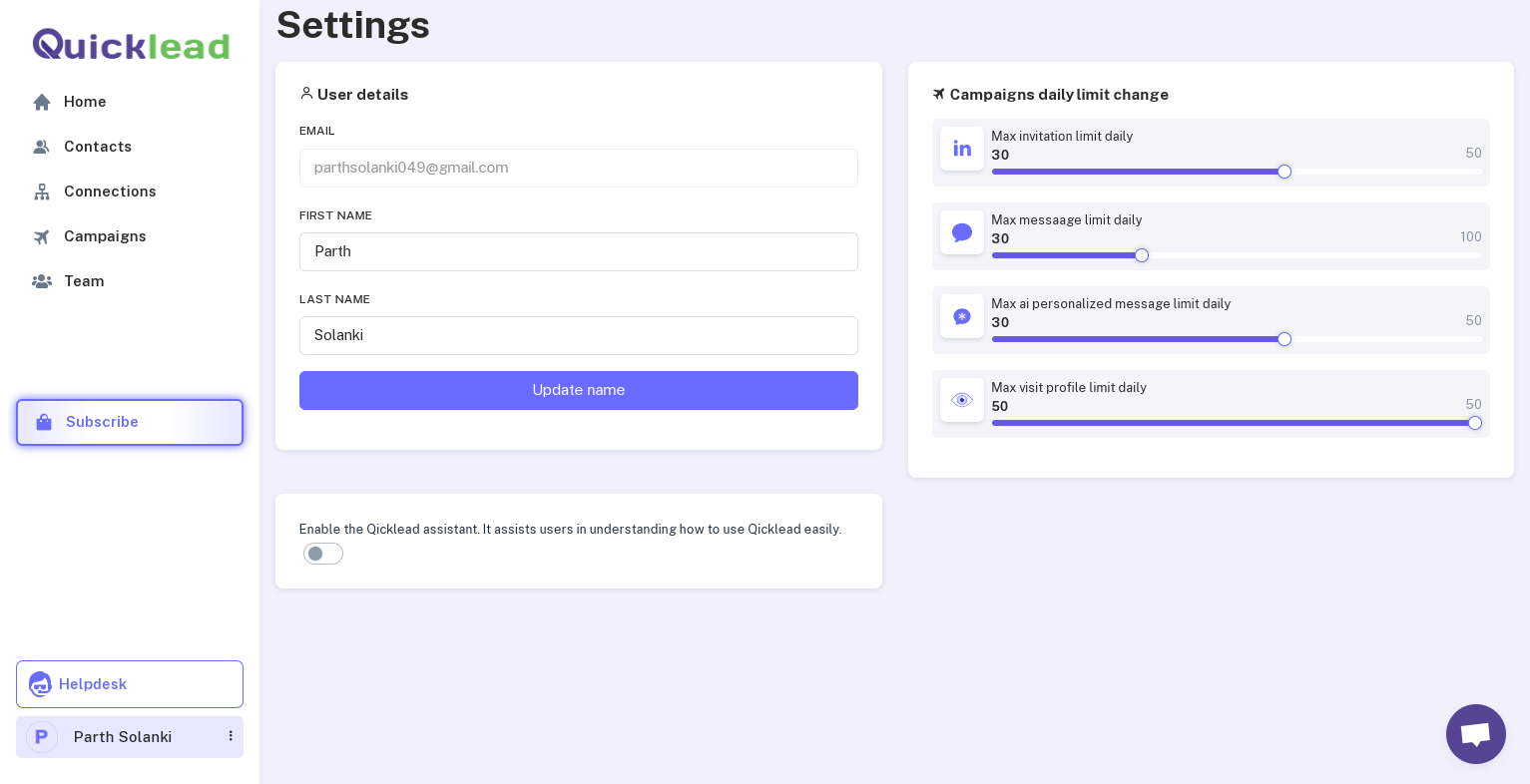
Task: Open the three-dot menu beside Parth Solanki
Action: click(231, 736)
